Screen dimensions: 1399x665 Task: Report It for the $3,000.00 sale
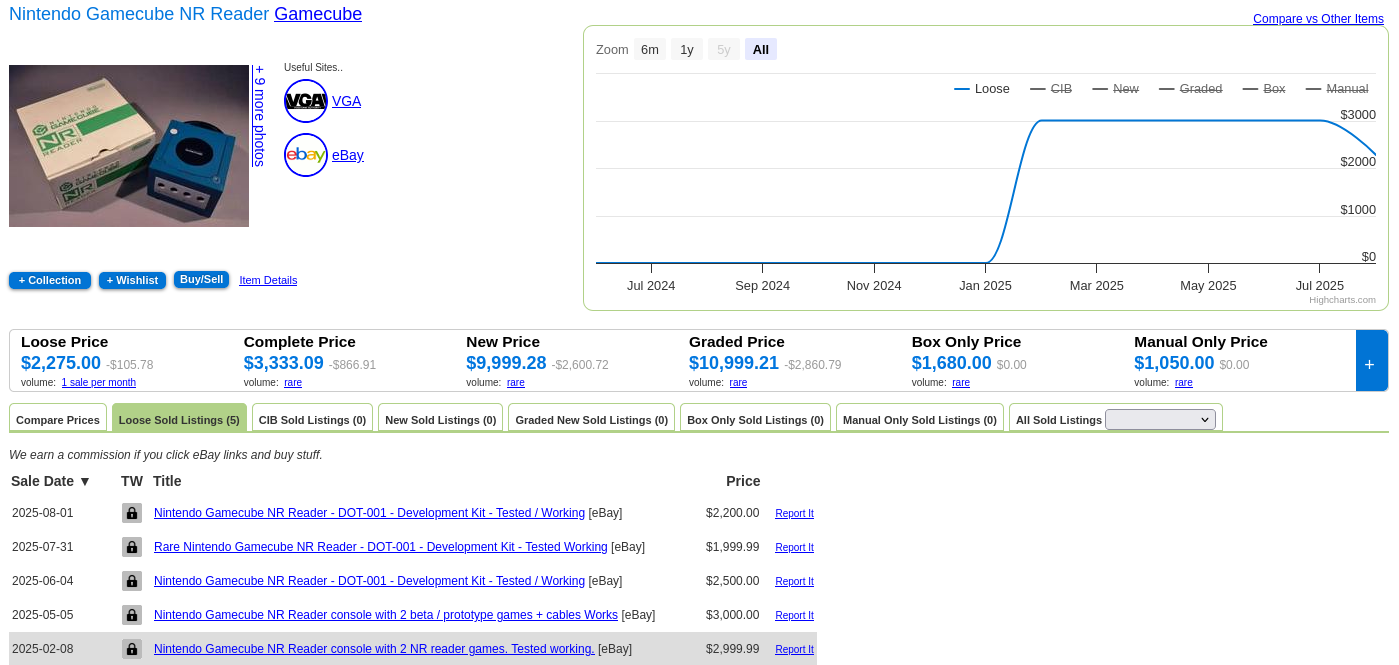point(794,616)
